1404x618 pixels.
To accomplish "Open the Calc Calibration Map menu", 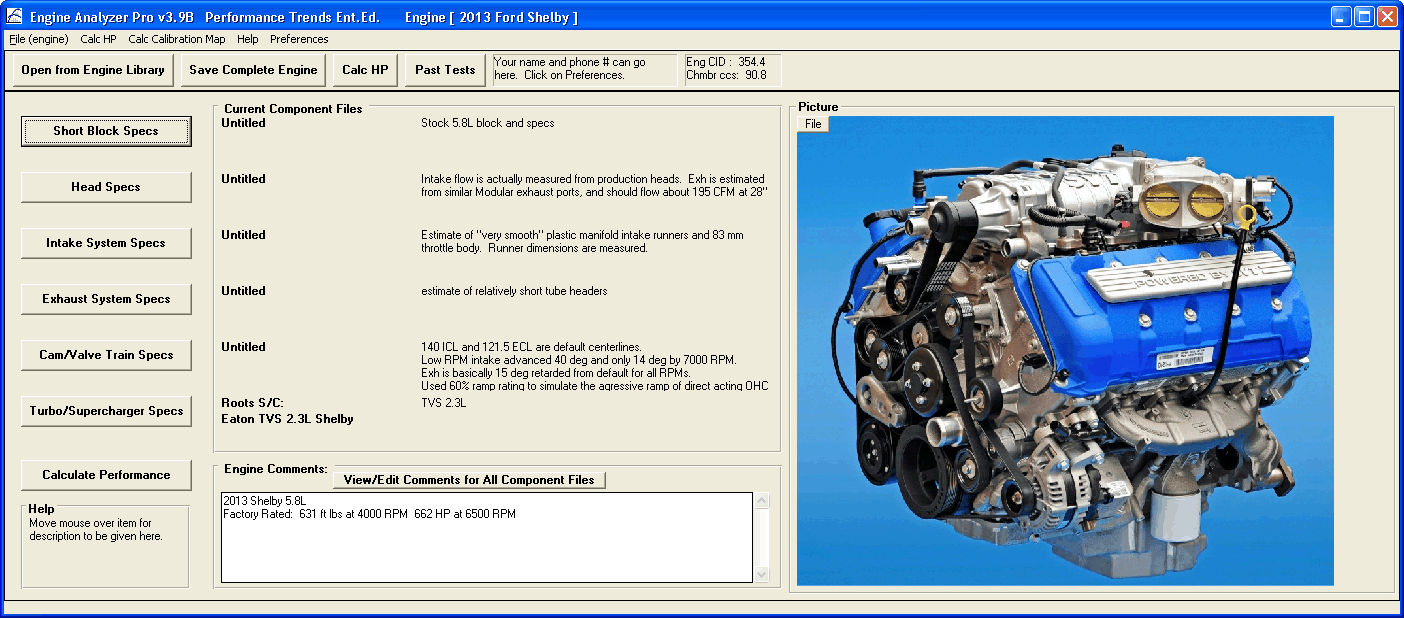I will [177, 39].
